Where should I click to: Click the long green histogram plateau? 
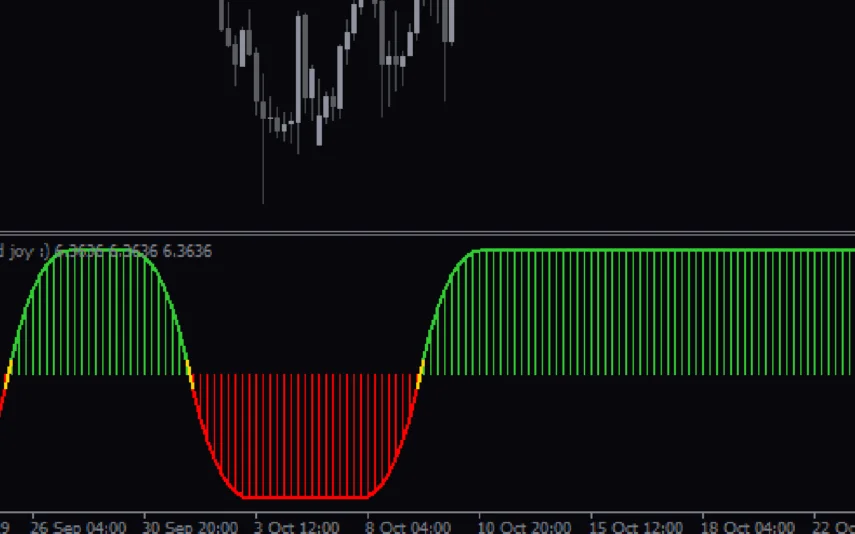coord(650,312)
